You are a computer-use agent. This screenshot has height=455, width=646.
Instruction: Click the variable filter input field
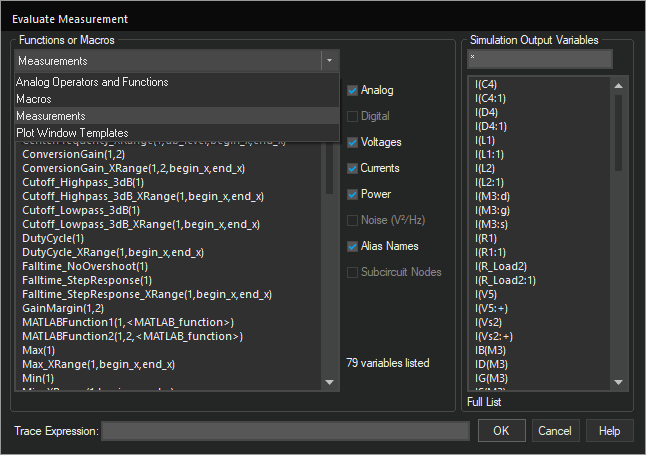(540, 59)
